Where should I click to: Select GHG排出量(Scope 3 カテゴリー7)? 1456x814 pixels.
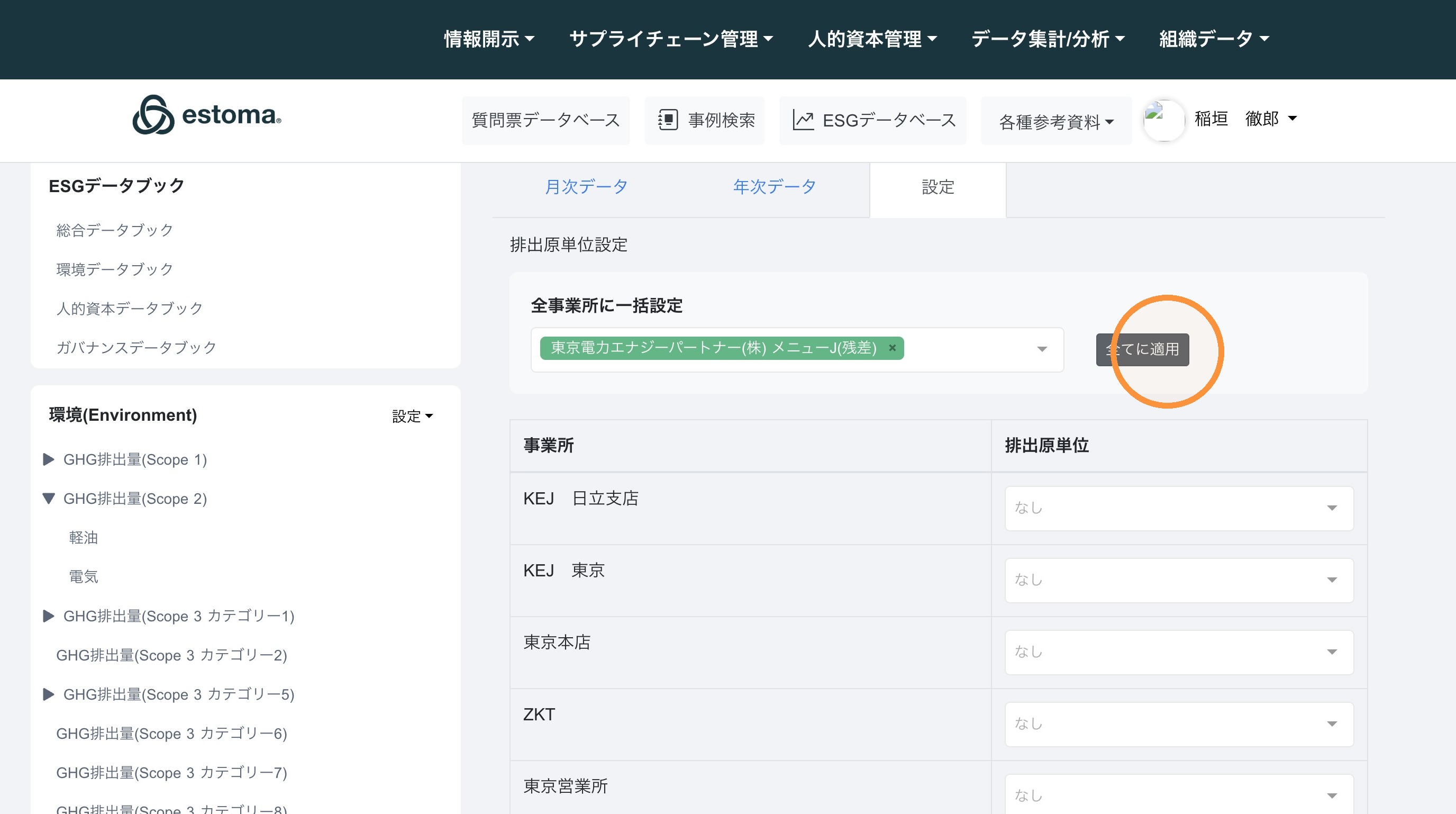pyautogui.click(x=172, y=772)
